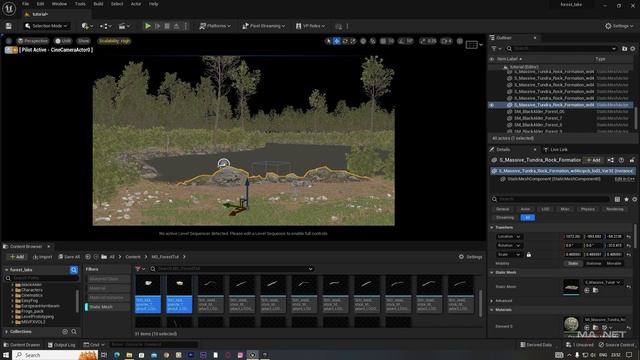Open the Pixel Streaming dropdown
This screenshot has width=640, height=360.
tap(264, 26)
